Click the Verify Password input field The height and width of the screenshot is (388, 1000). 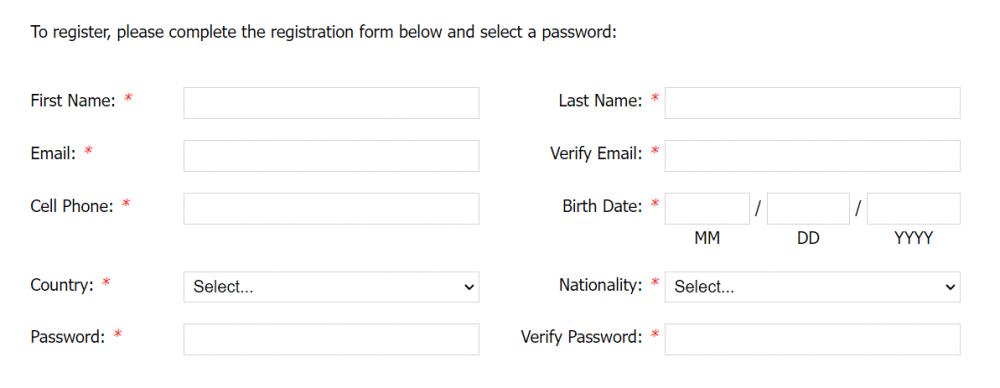click(812, 340)
